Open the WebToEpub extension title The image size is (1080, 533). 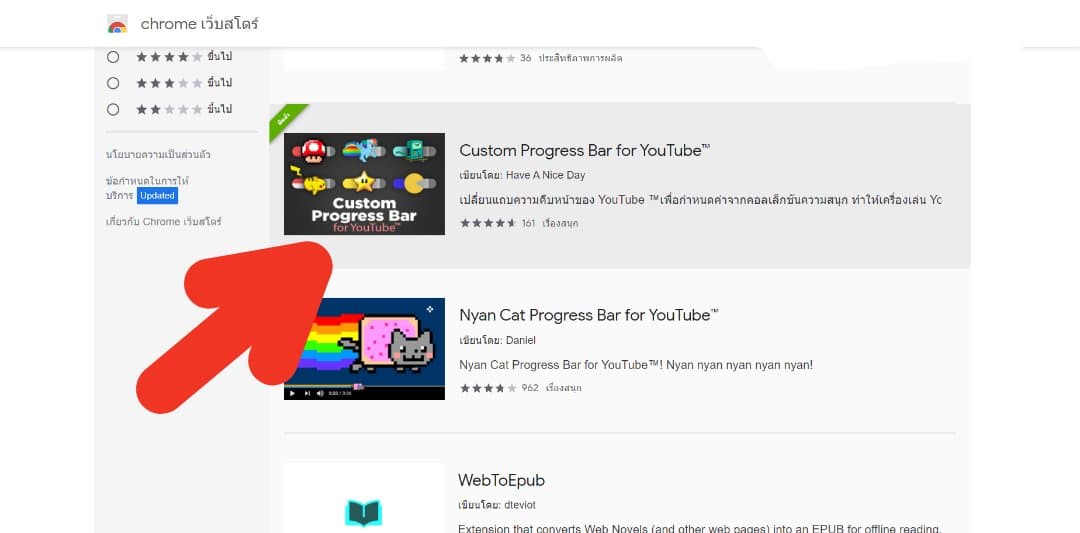[x=501, y=480]
